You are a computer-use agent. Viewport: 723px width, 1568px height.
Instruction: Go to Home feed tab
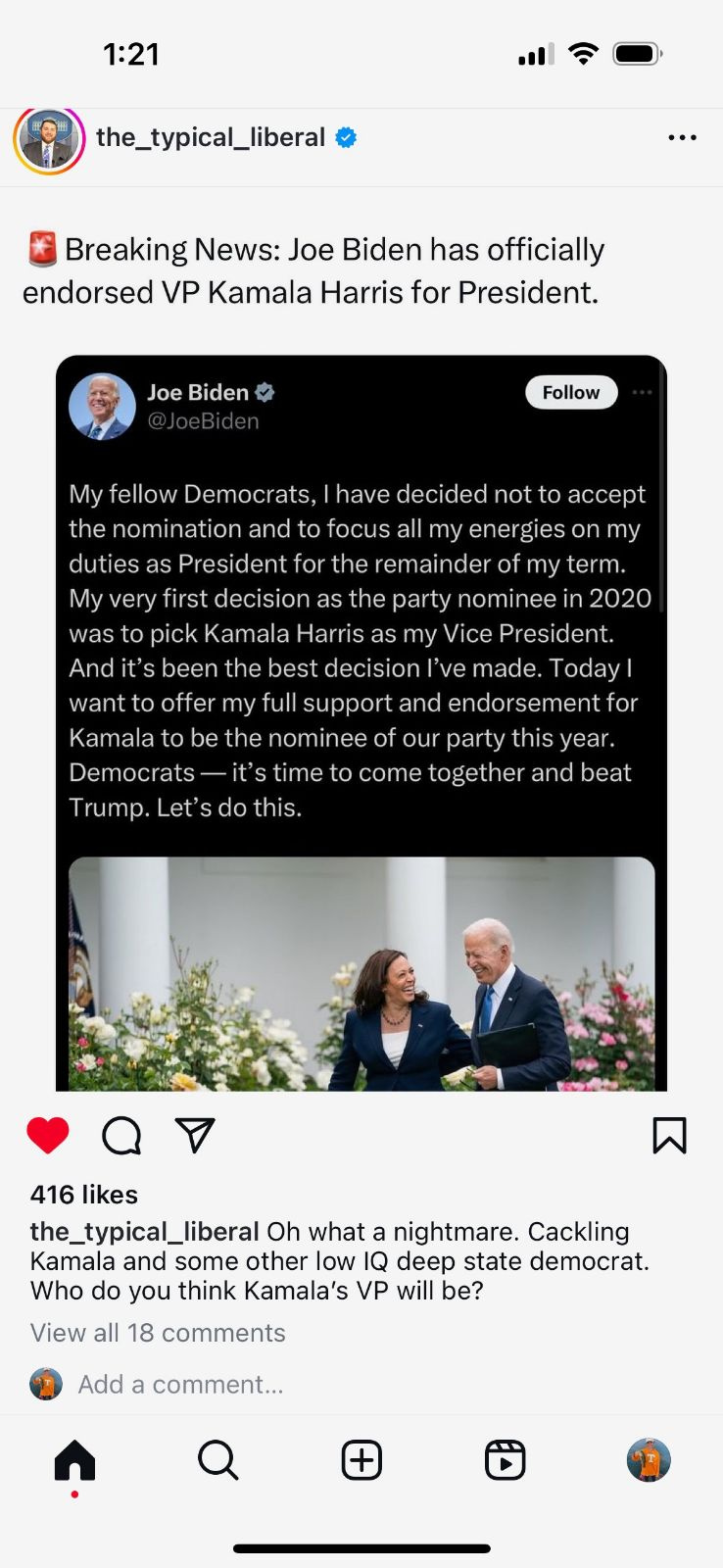tap(74, 1460)
